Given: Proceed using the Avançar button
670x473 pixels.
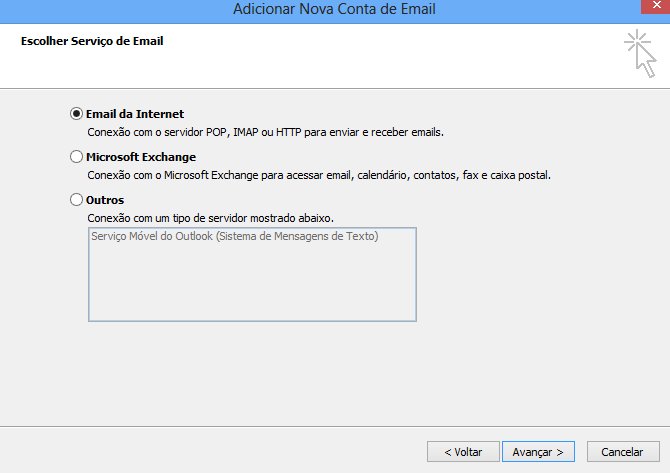Looking at the screenshot, I should click(538, 452).
